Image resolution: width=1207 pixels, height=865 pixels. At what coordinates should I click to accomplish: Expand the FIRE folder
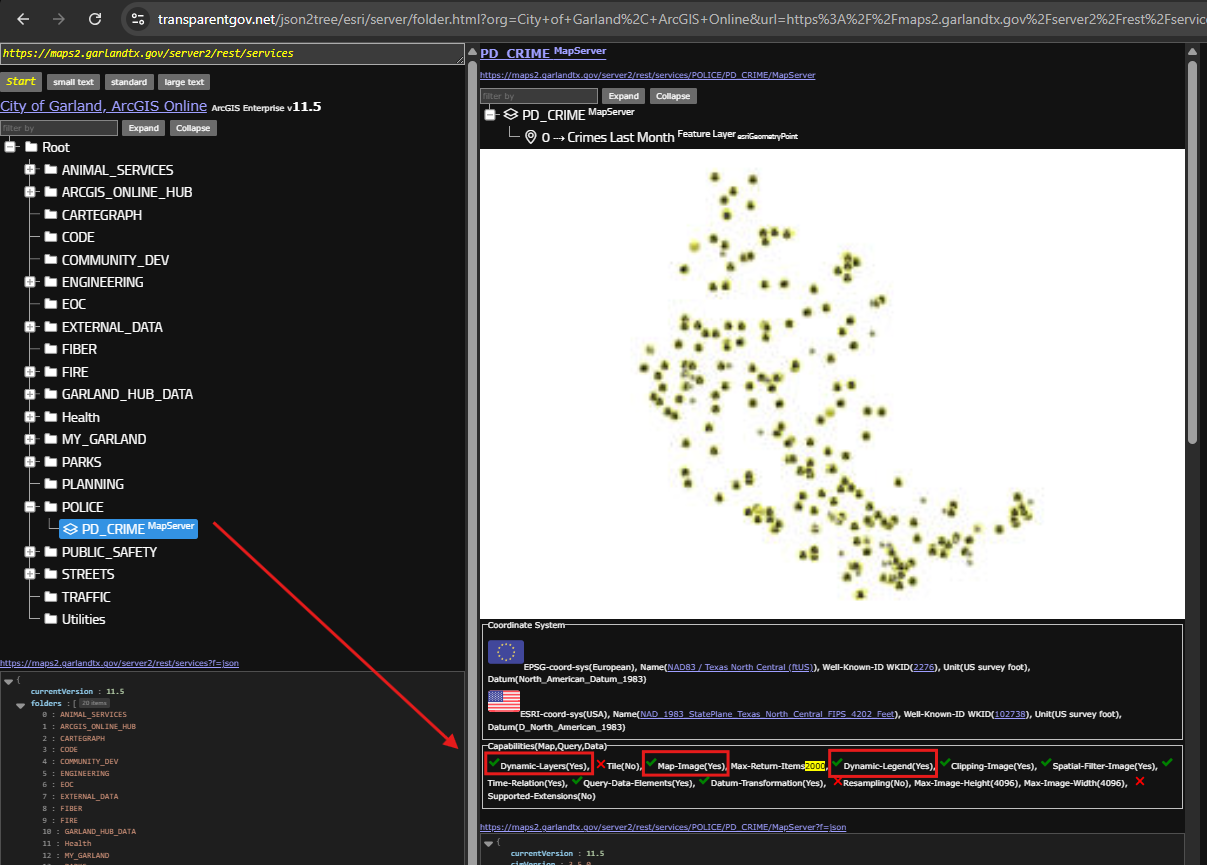30,372
